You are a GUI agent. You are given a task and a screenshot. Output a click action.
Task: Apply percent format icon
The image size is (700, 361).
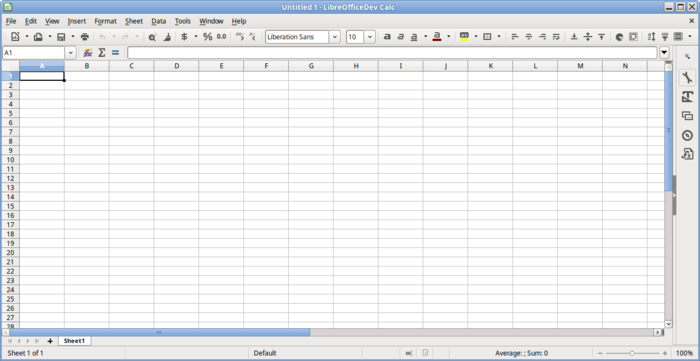click(208, 37)
